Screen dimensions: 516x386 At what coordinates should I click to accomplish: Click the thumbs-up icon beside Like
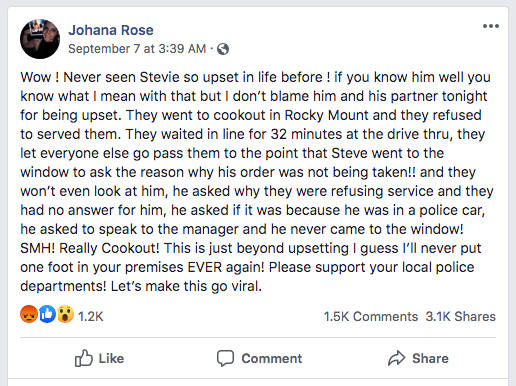pyautogui.click(x=83, y=358)
